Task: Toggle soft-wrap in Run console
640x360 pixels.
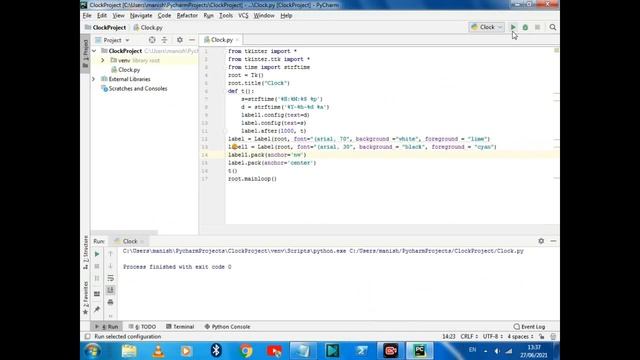Action: [x=110, y=278]
